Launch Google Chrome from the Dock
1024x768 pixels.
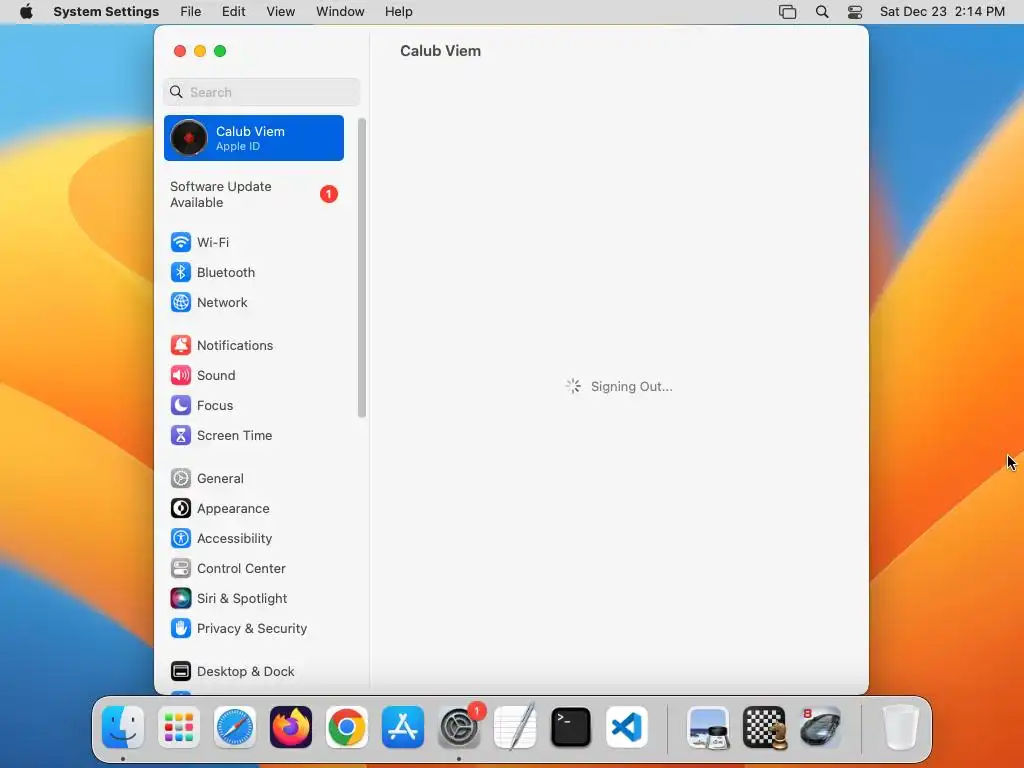click(347, 727)
